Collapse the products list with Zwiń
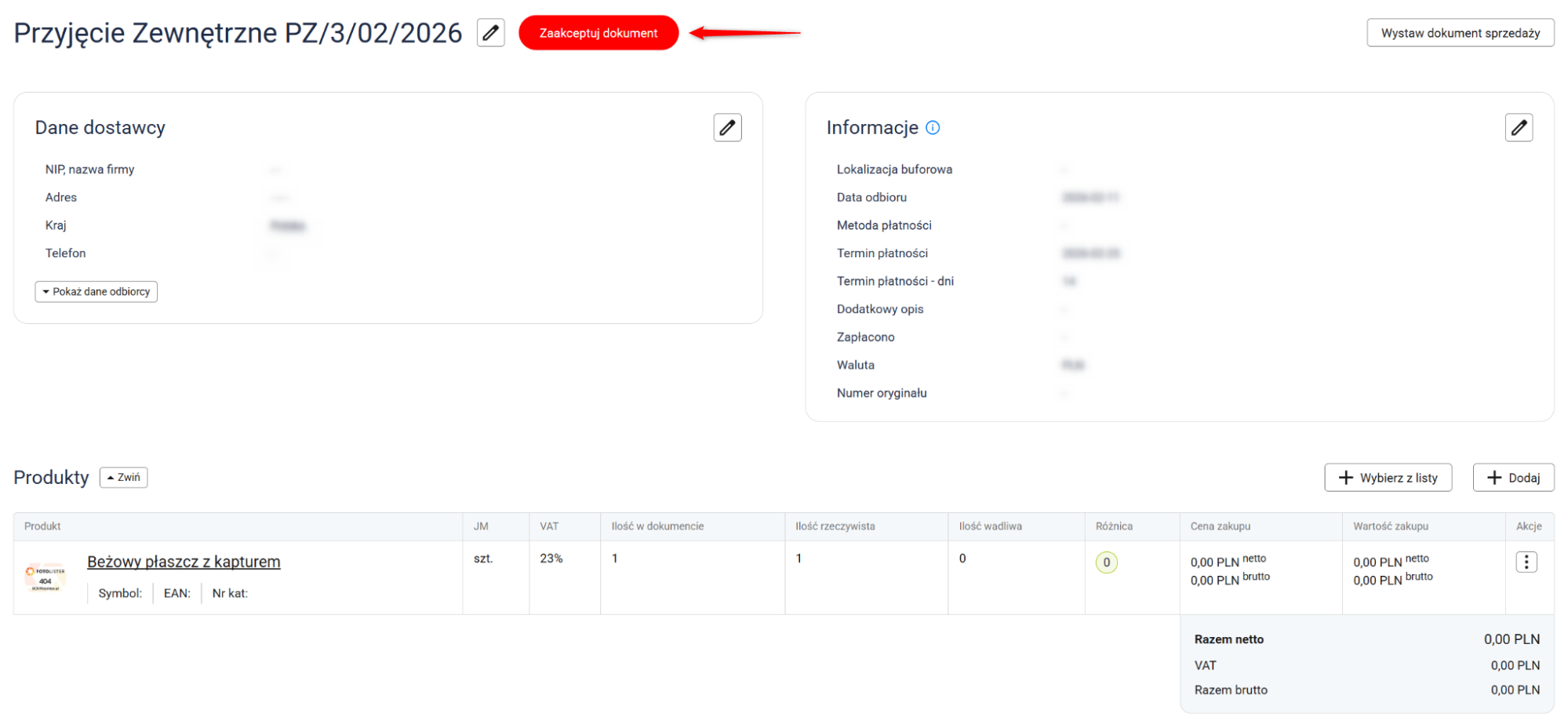Screen dimensions: 1568x728 click(x=124, y=478)
